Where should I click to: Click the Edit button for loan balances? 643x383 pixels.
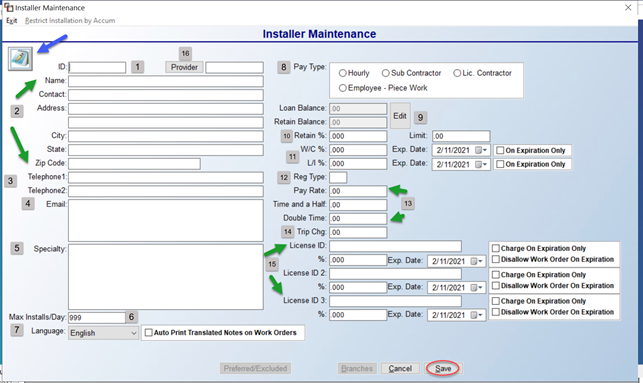point(400,116)
